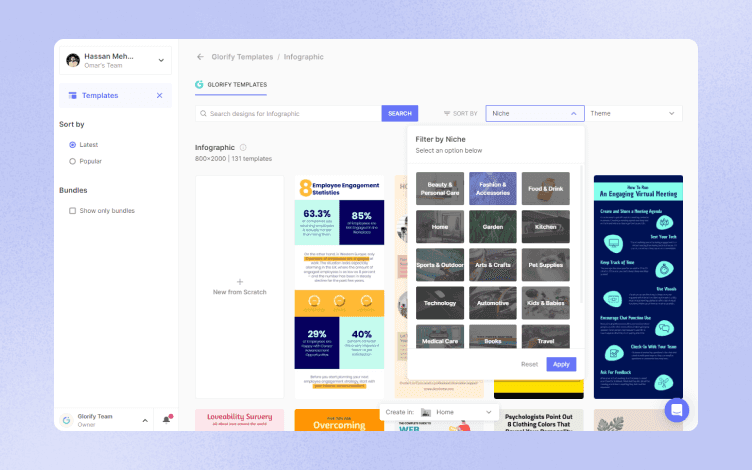Select the Travel niche tile
The height and width of the screenshot is (470, 752).
click(546, 337)
